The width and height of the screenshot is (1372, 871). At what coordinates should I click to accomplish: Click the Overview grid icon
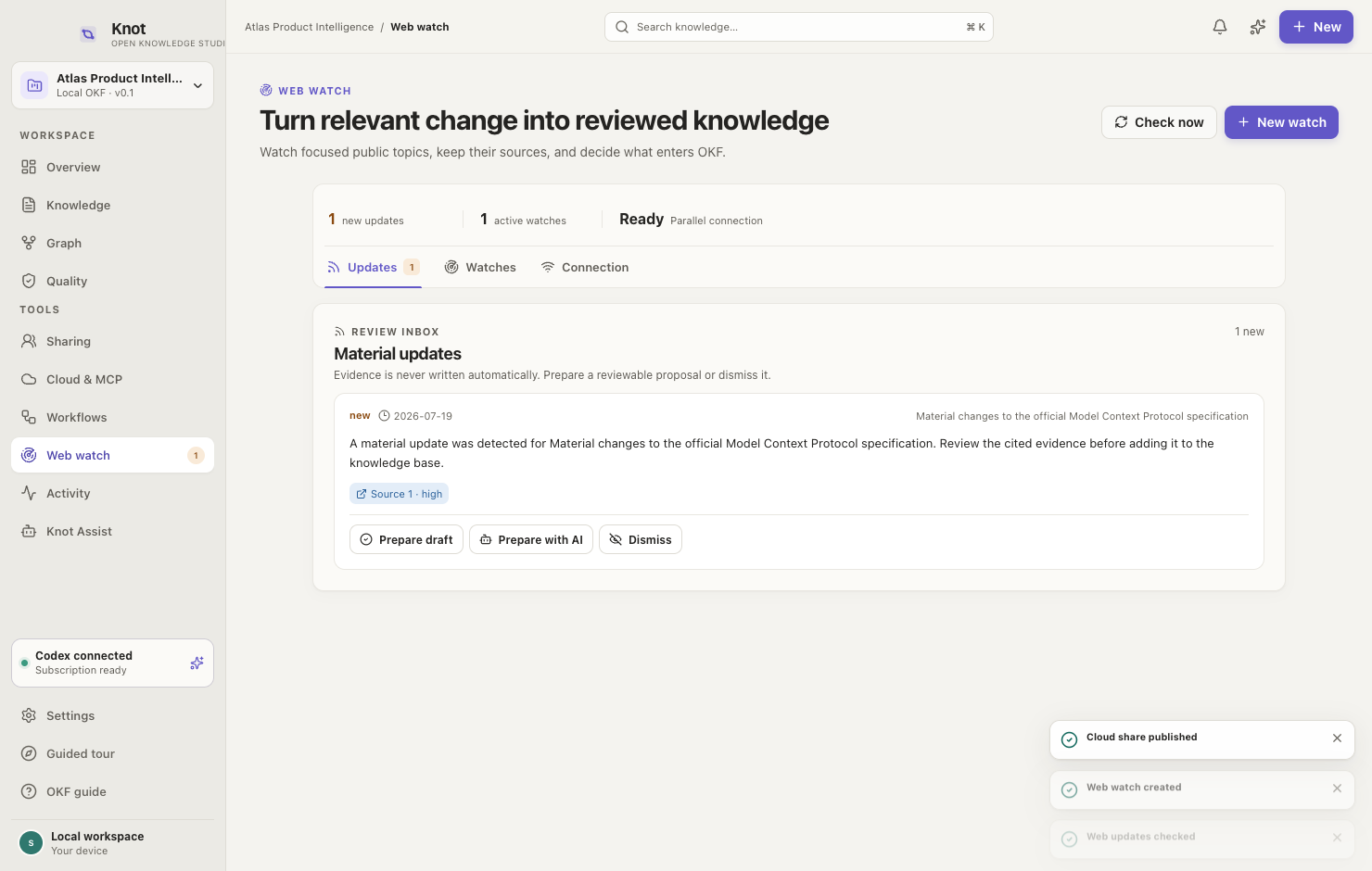[29, 167]
